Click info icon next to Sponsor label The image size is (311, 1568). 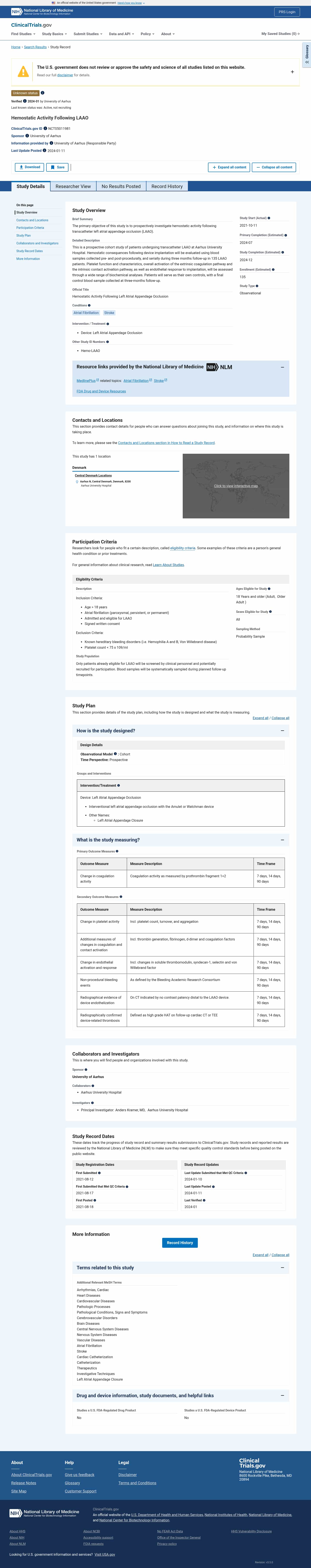pos(27,136)
